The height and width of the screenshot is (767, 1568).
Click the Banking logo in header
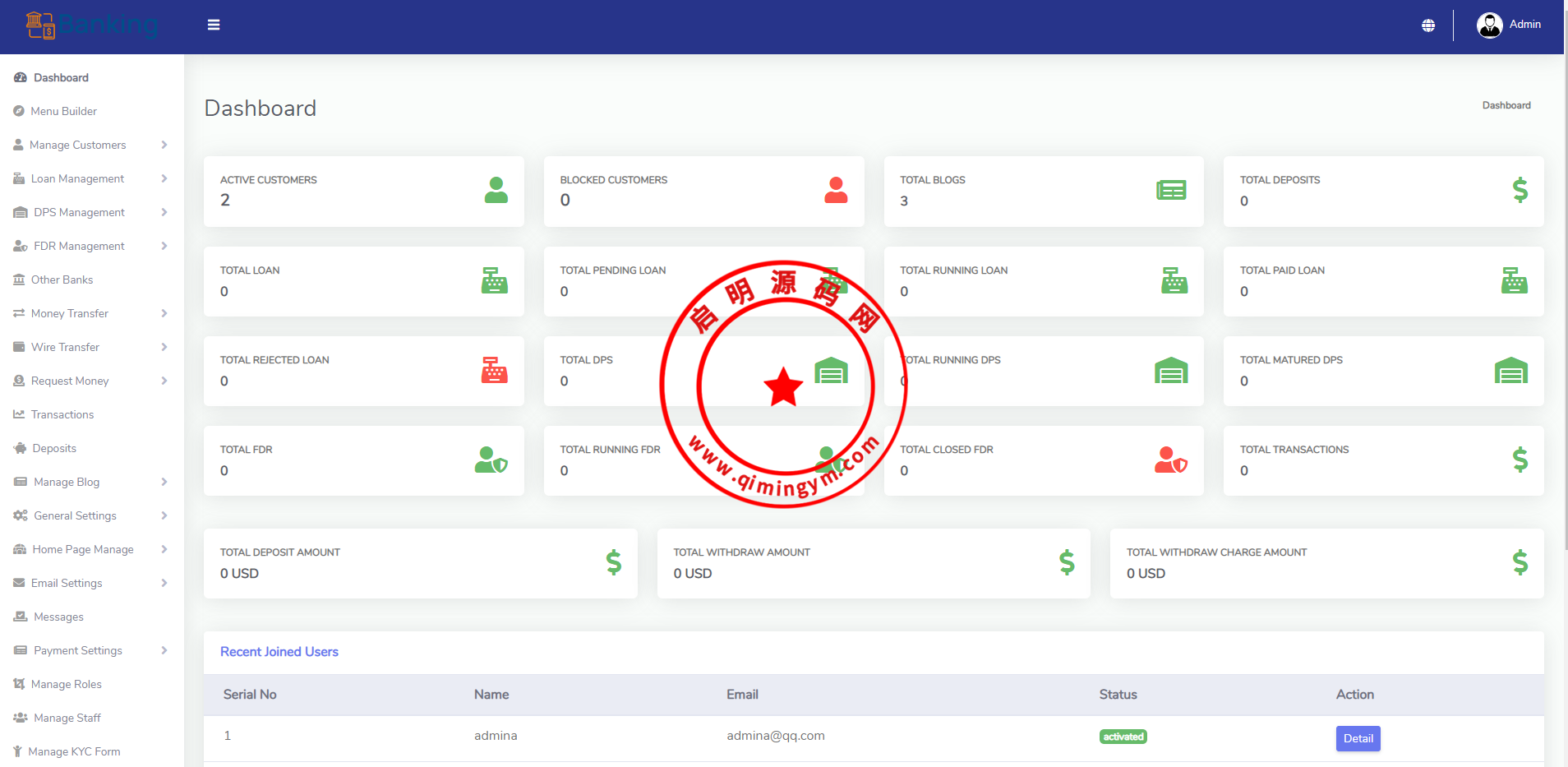(91, 25)
